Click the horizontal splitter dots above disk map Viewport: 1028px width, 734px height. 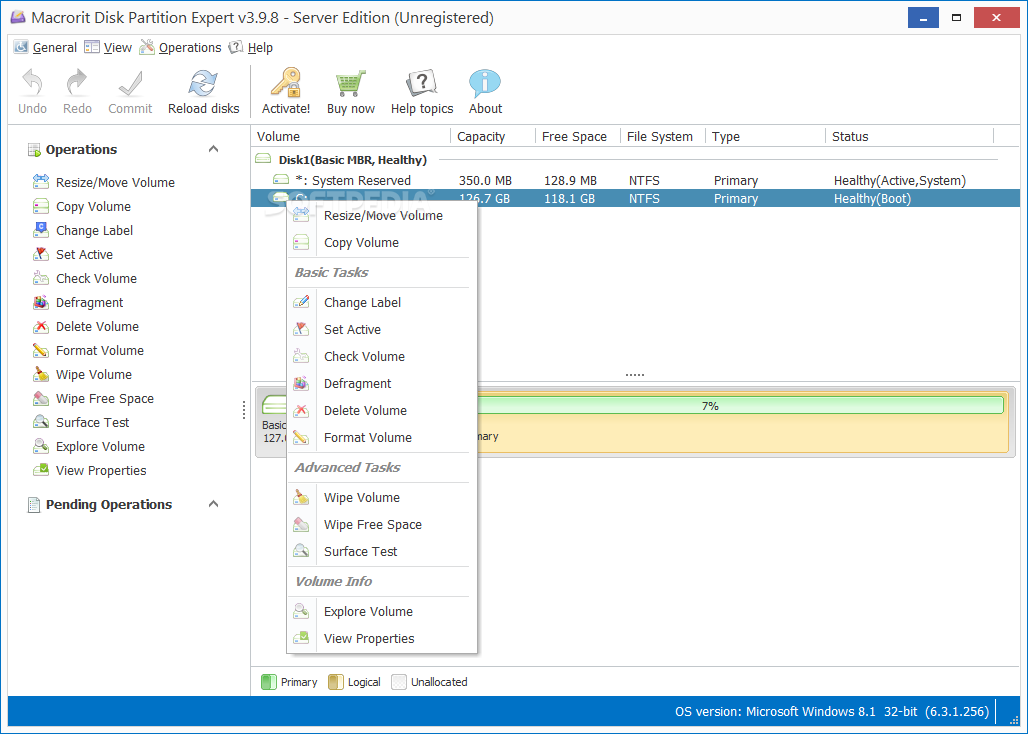tap(635, 375)
